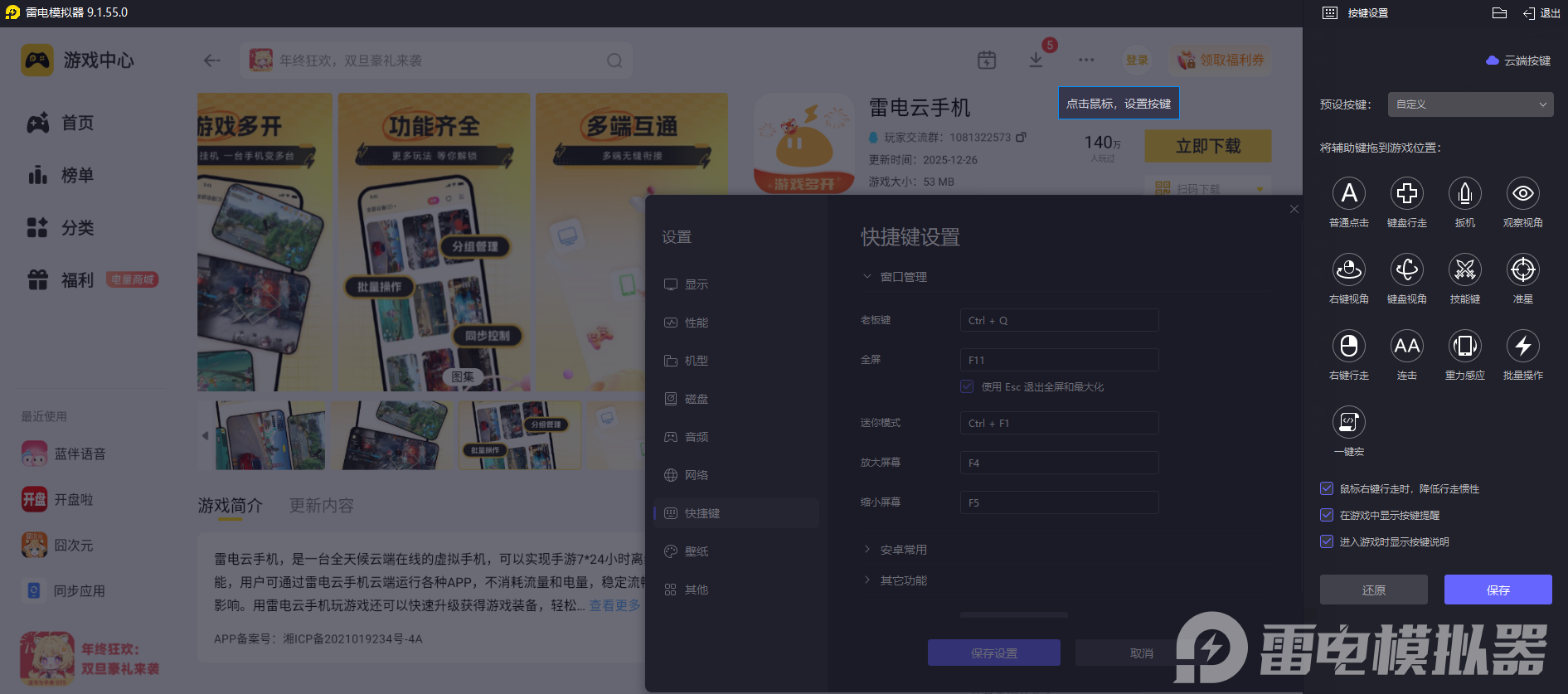Click the 还原 restore button
Image resolution: width=1568 pixels, height=694 pixels.
pyautogui.click(x=1374, y=590)
